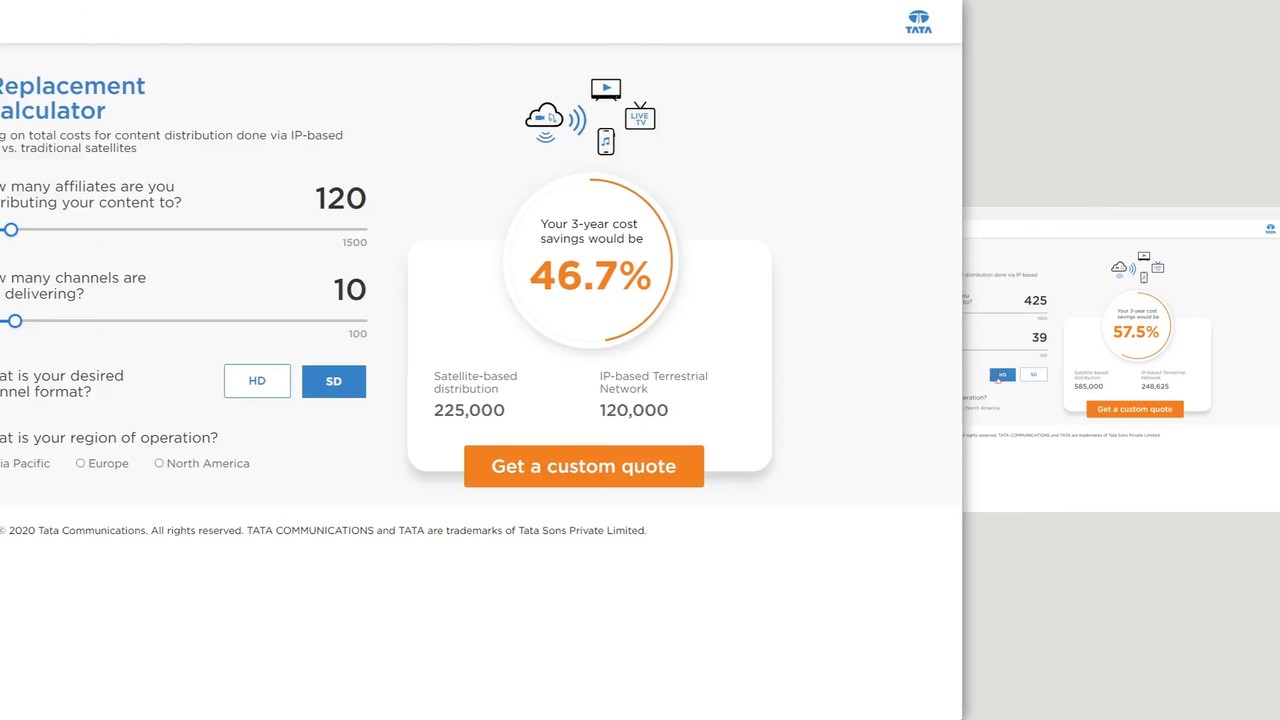Click the TATA logo in the main window header
The image size is (1280, 720).
918,22
